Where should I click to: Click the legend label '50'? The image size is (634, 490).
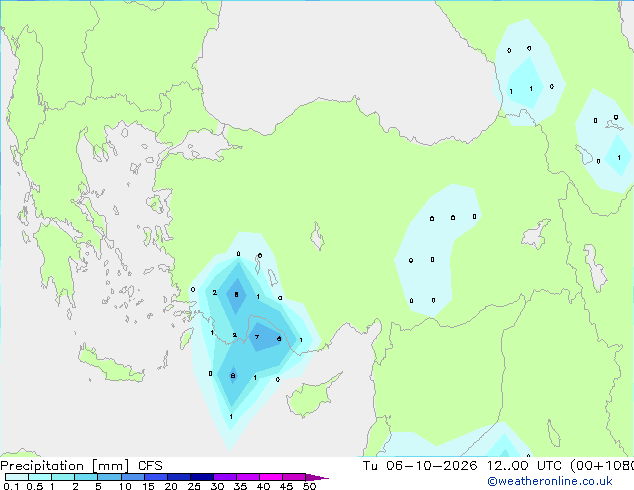pos(309,486)
